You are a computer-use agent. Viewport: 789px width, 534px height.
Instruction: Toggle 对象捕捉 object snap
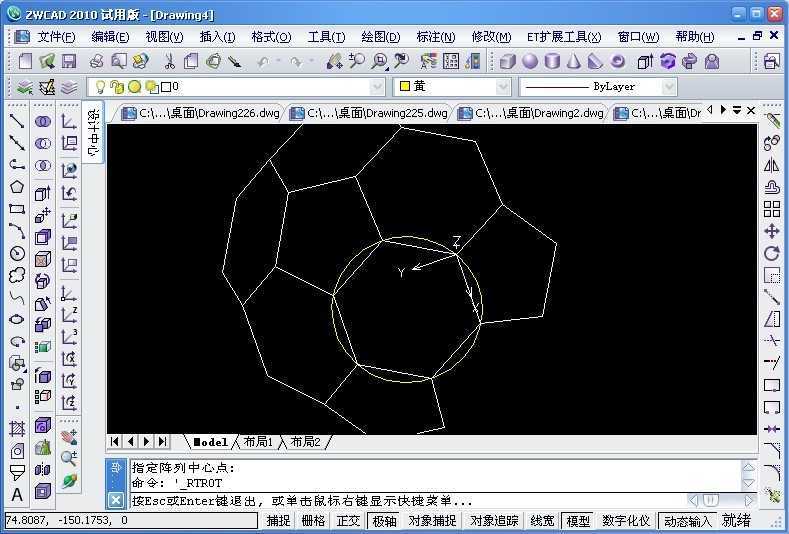432,520
